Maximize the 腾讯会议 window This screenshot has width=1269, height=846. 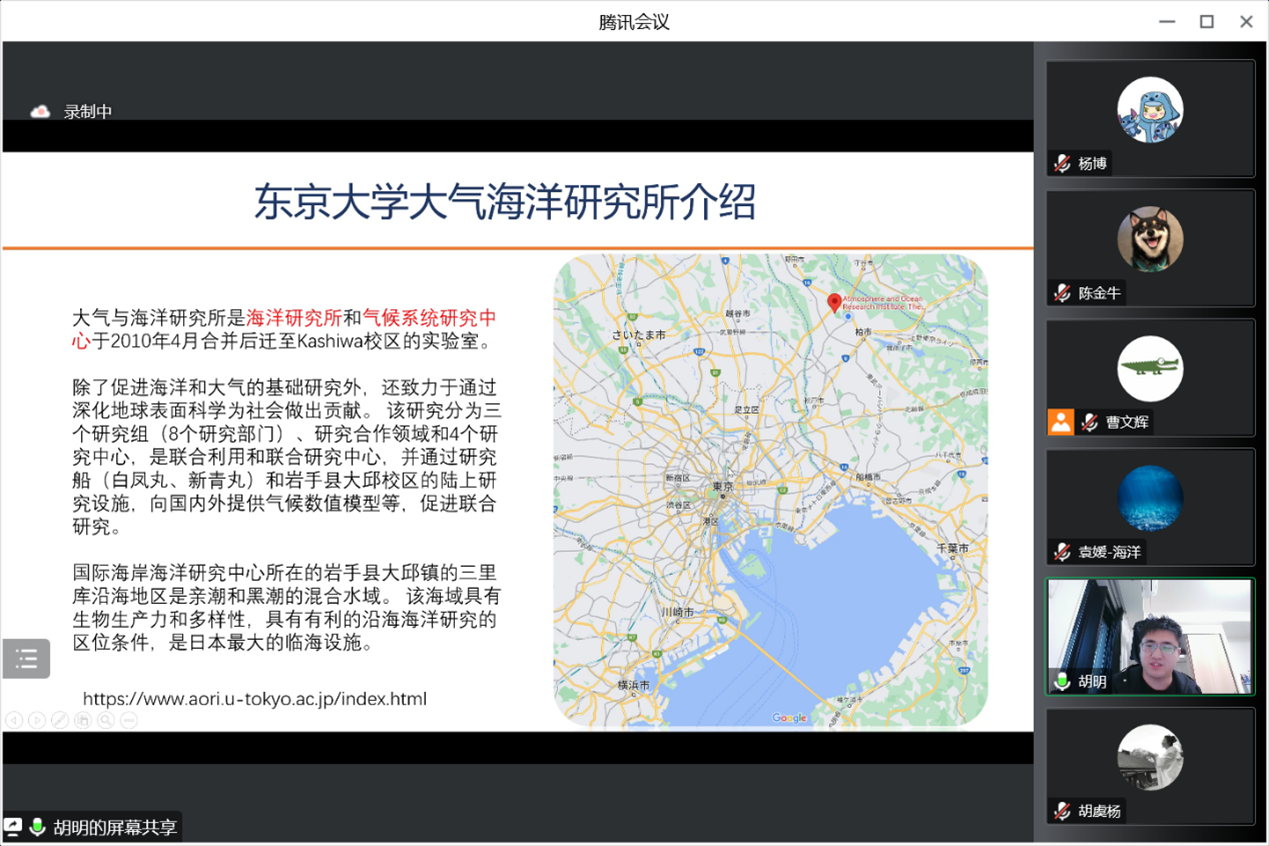[1207, 21]
